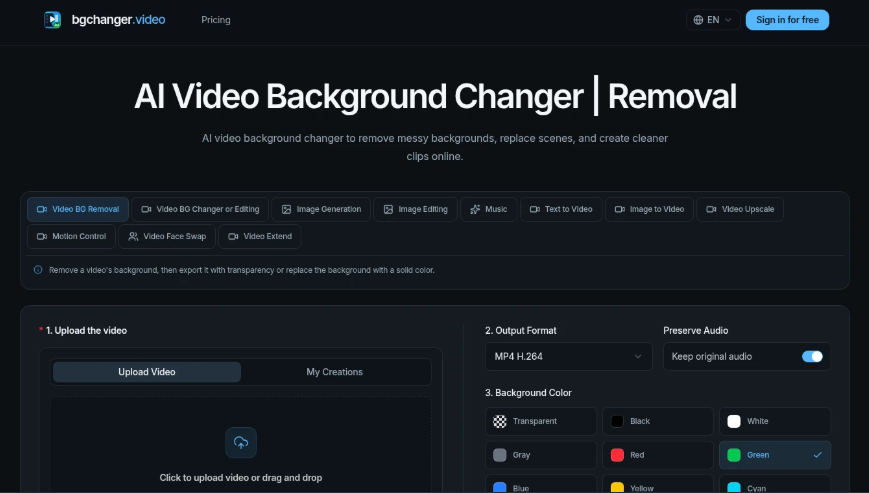Choose the Black background color
This screenshot has height=493, width=869.
658,422
